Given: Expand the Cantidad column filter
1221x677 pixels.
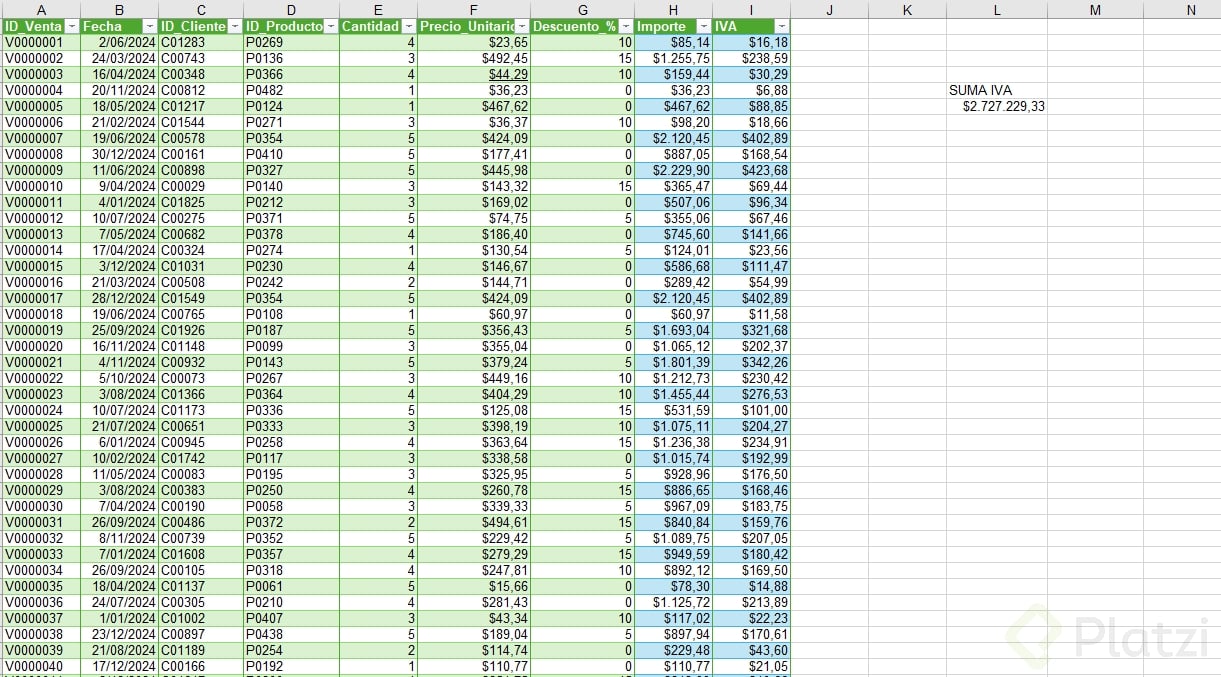Looking at the screenshot, I should click(x=409, y=26).
